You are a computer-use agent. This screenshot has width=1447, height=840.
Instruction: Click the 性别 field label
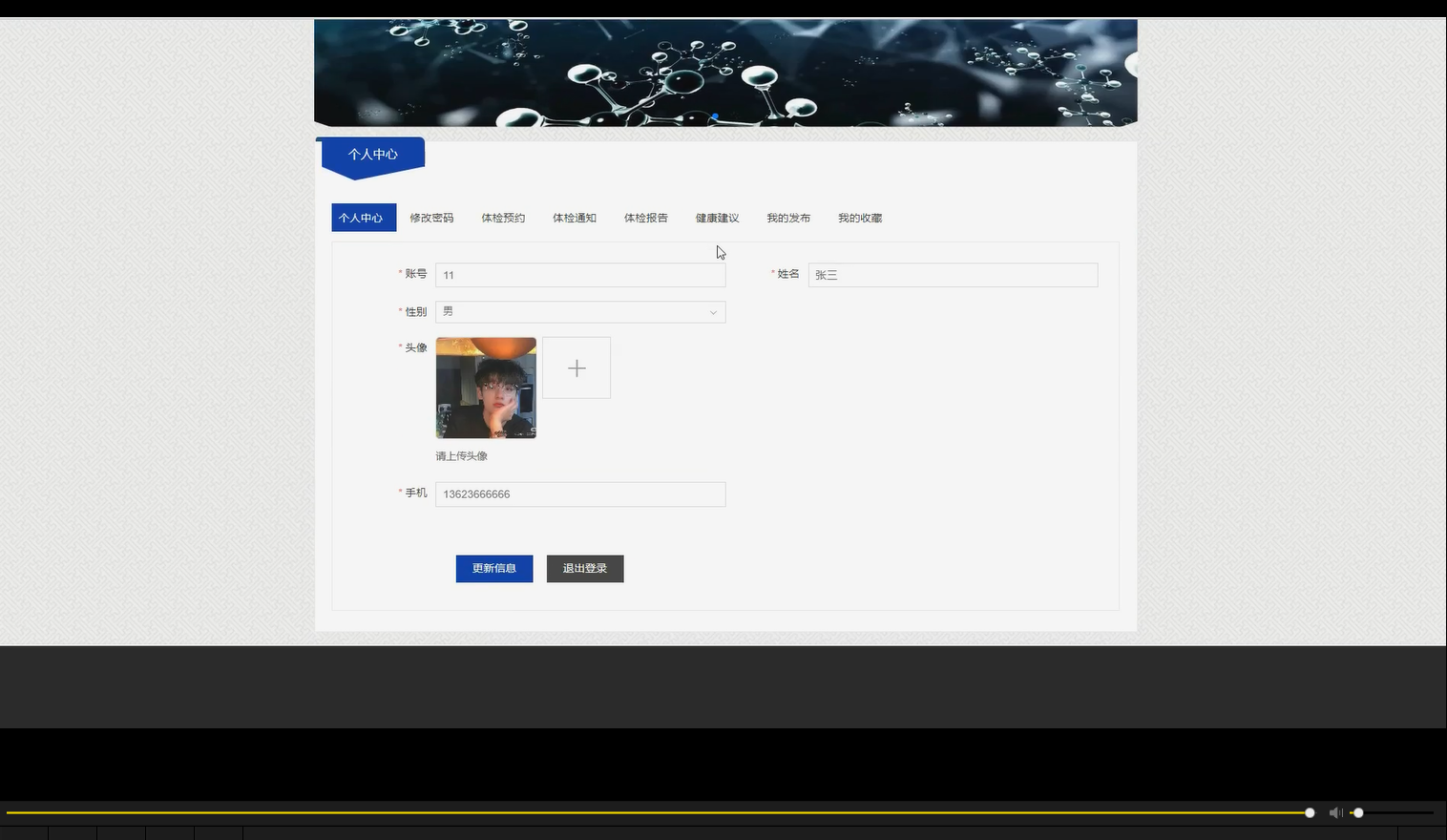click(x=416, y=312)
